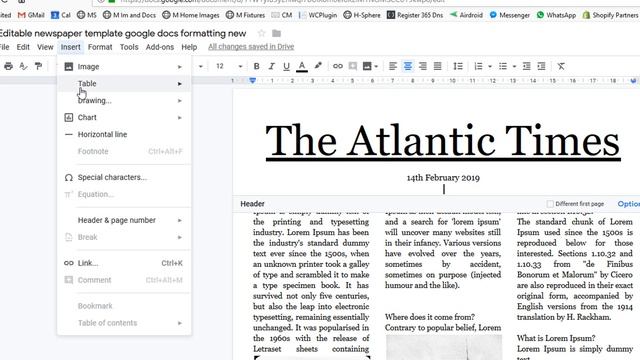
Task: Open Table submenu in Insert menu
Action: click(x=124, y=83)
